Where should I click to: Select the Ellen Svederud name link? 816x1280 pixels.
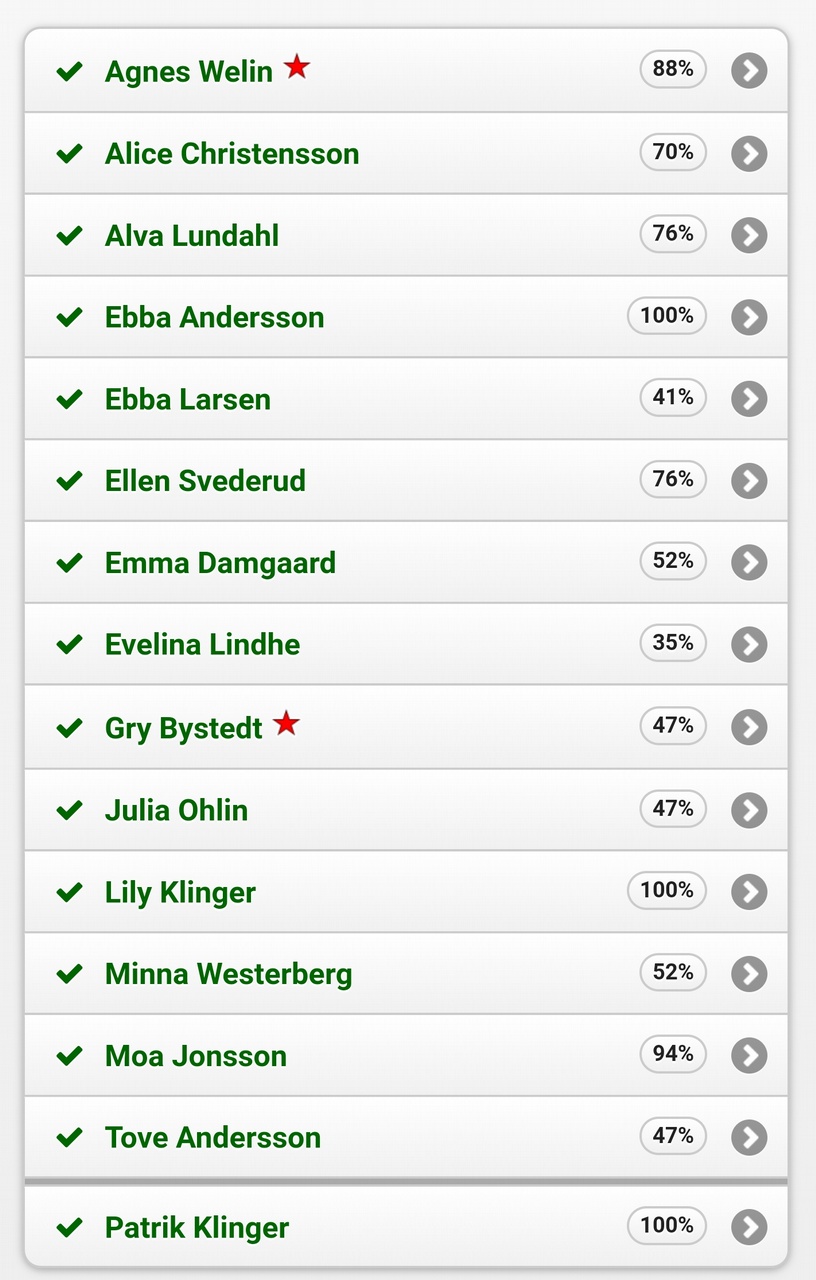click(x=205, y=481)
